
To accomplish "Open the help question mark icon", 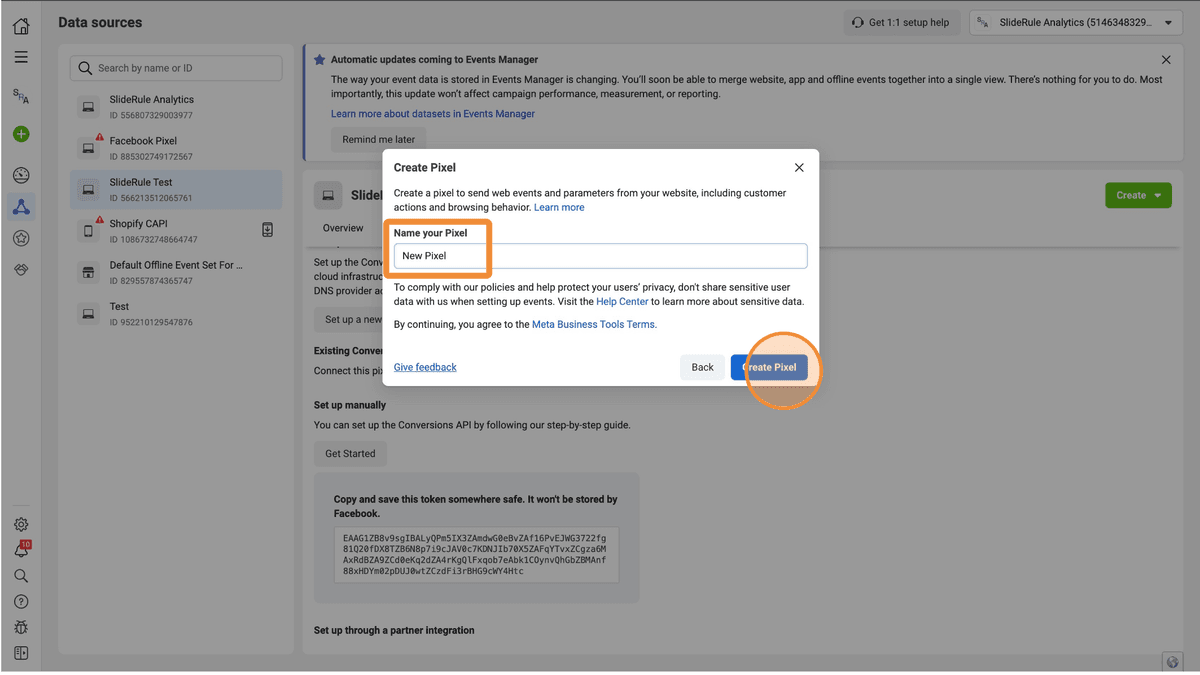I will 21,602.
